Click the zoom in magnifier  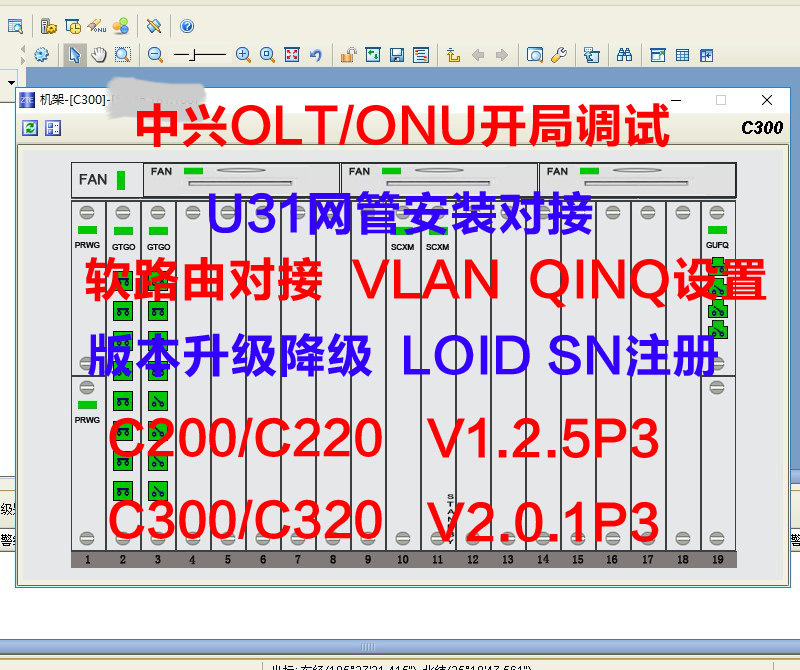coord(243,55)
